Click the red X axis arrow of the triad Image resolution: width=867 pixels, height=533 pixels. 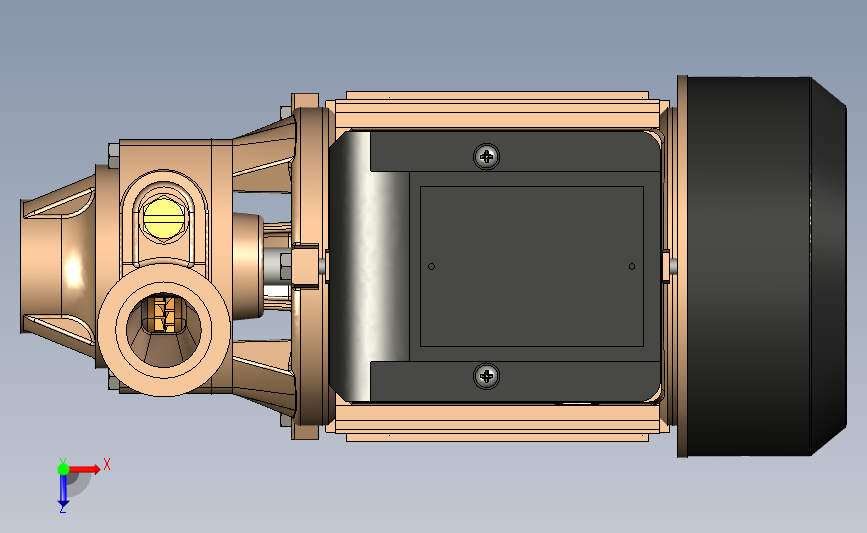click(x=85, y=469)
